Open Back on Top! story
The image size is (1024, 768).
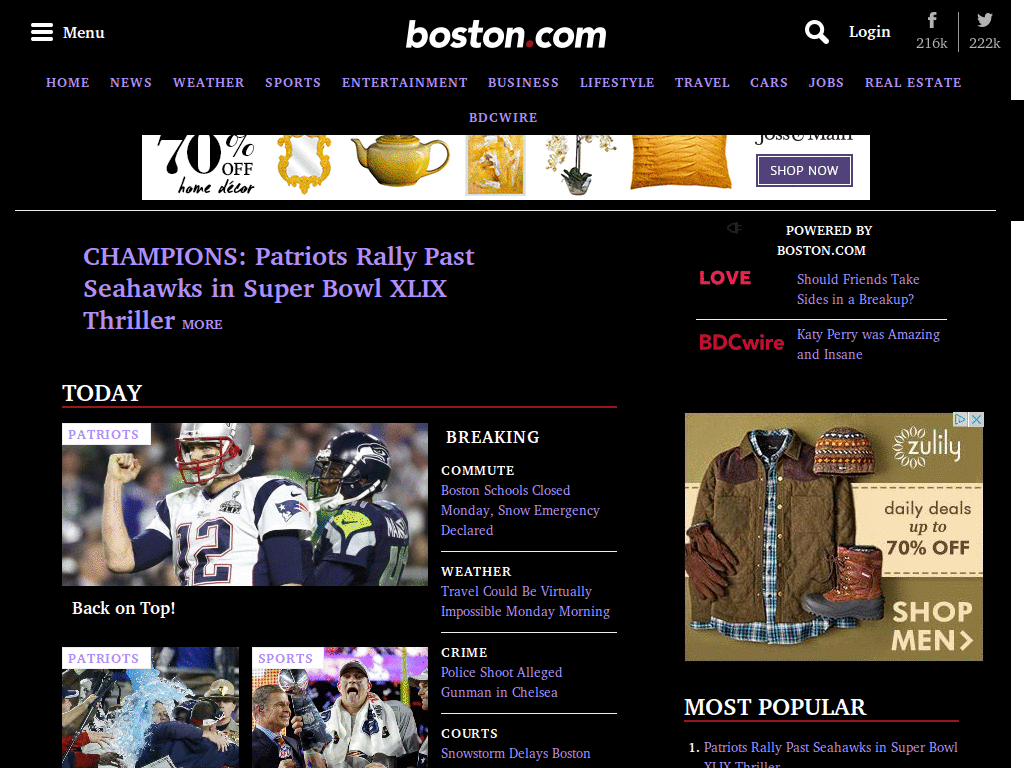click(123, 608)
